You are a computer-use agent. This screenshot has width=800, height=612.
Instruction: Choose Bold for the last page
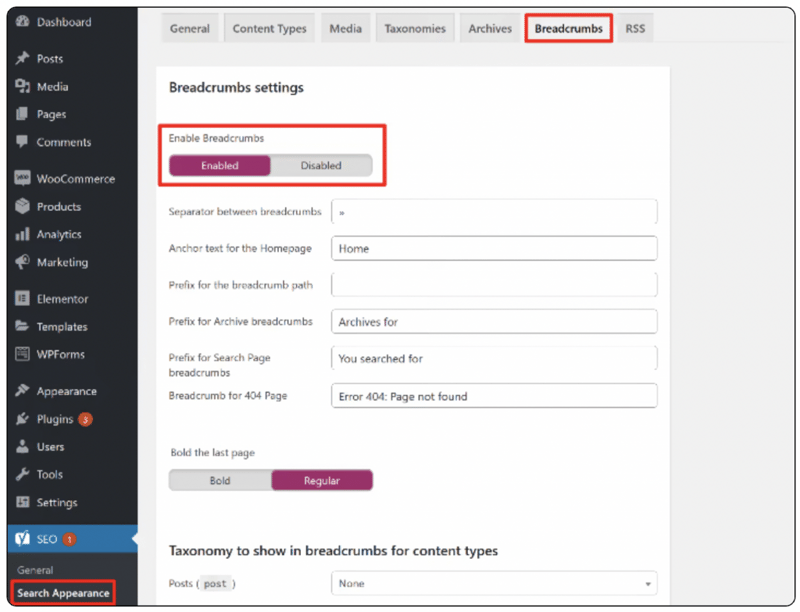tap(220, 480)
